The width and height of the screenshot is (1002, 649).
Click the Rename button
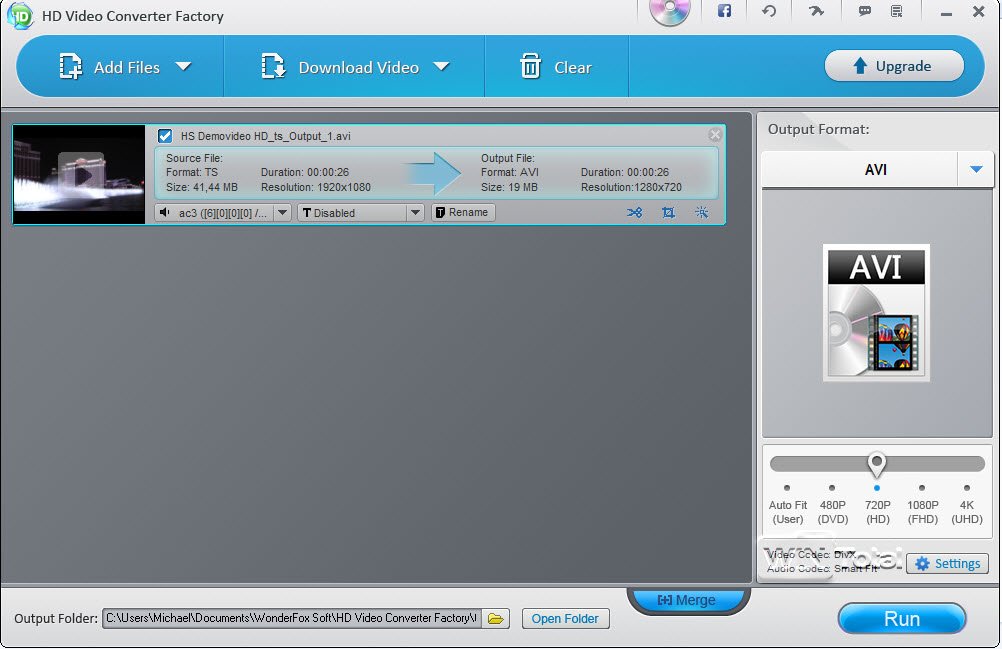click(x=463, y=212)
